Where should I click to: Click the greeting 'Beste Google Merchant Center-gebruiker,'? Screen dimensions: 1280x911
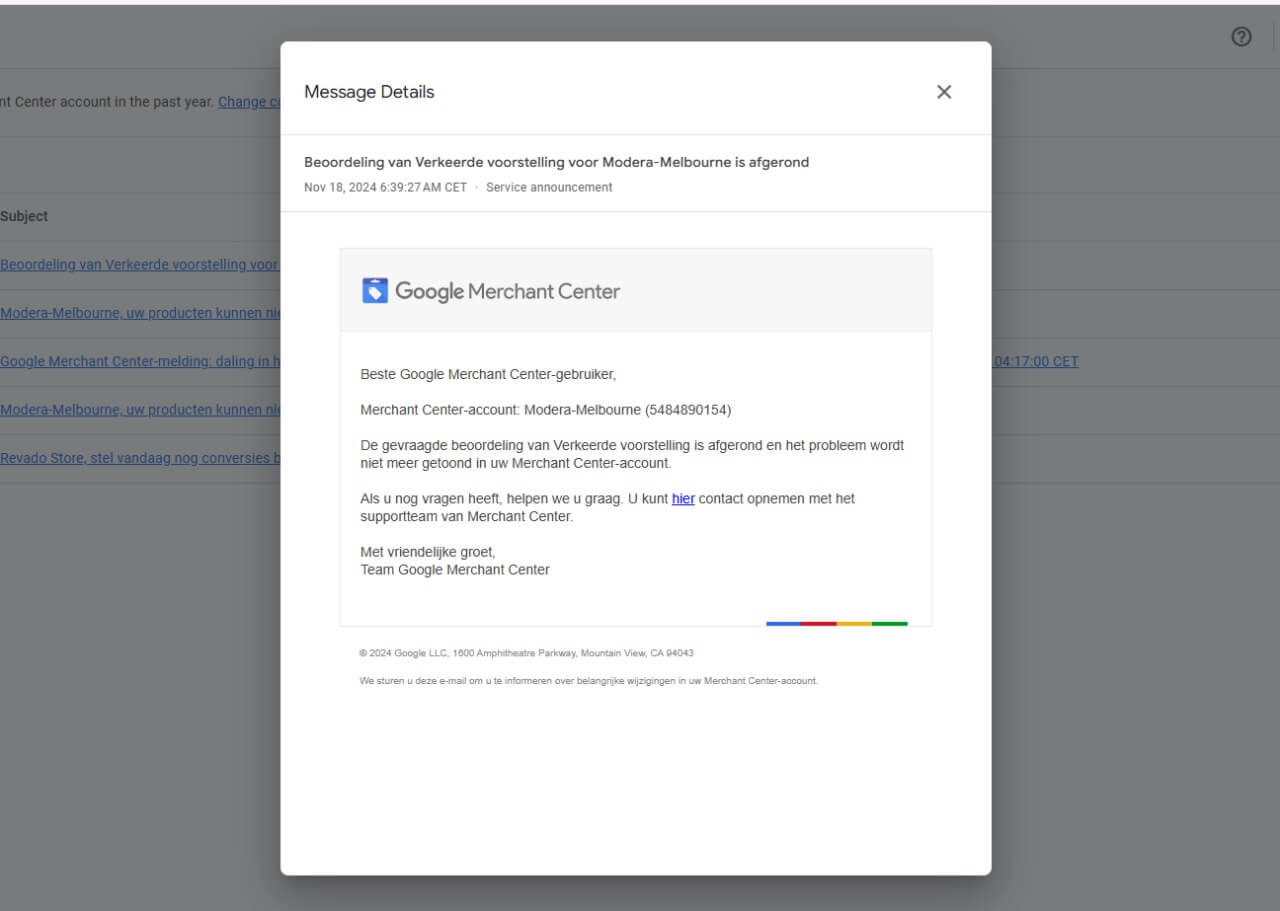pyautogui.click(x=488, y=374)
